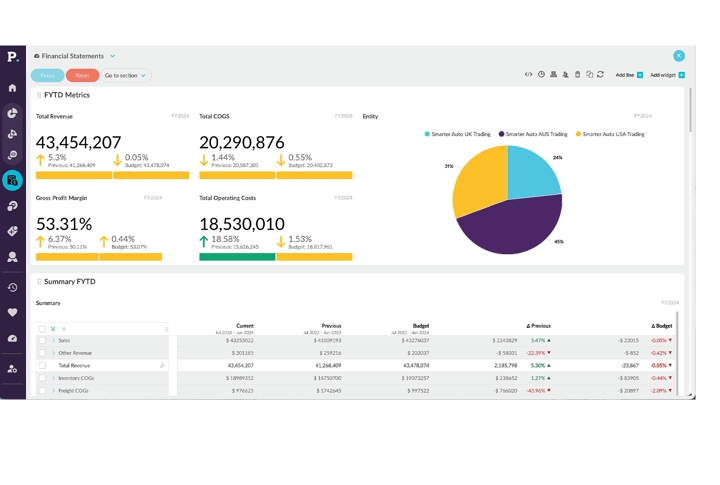Viewport: 720px width, 485px height.
Task: Check the Sales row checkbox
Action: click(43, 340)
